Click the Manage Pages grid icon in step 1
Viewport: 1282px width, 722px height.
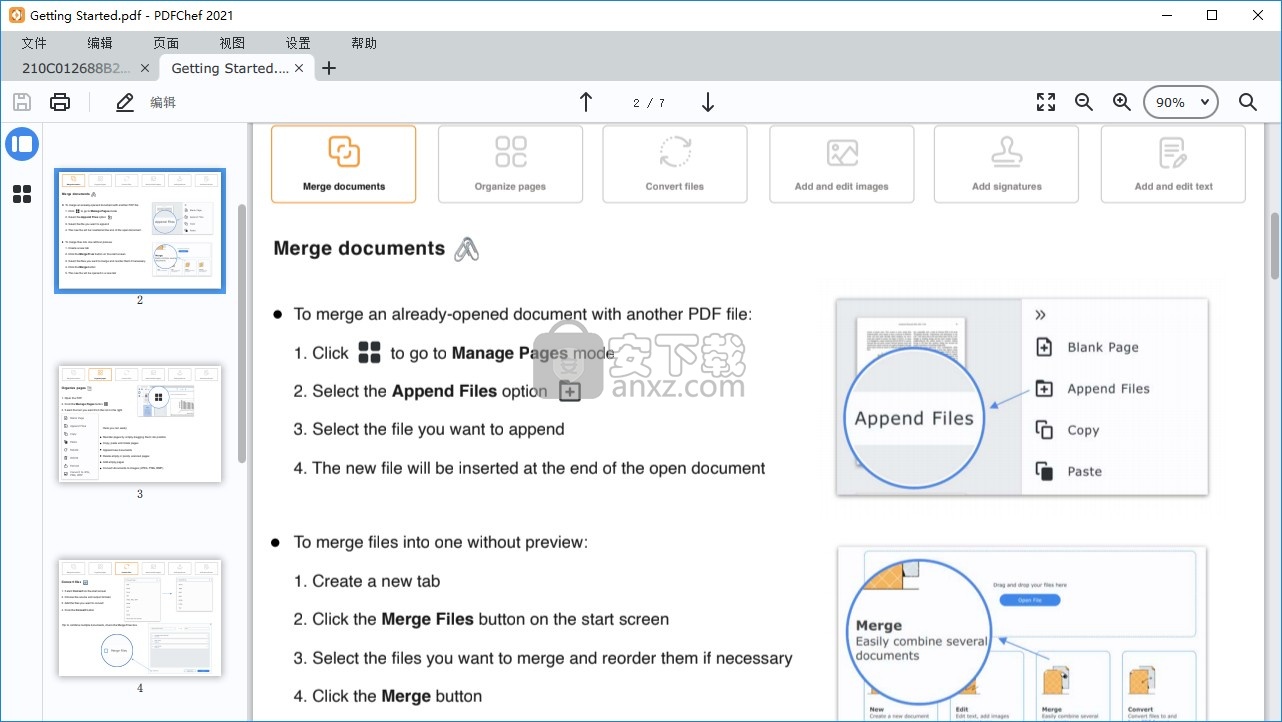370,352
